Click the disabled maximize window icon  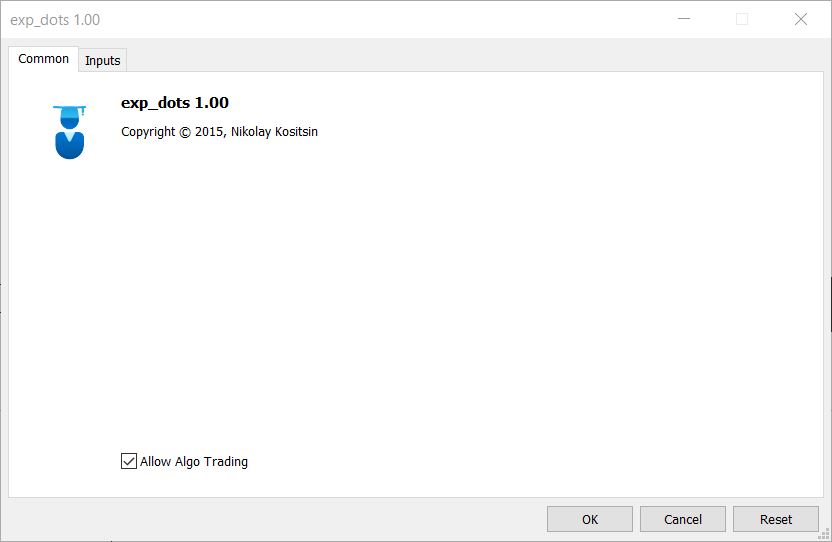[x=742, y=19]
